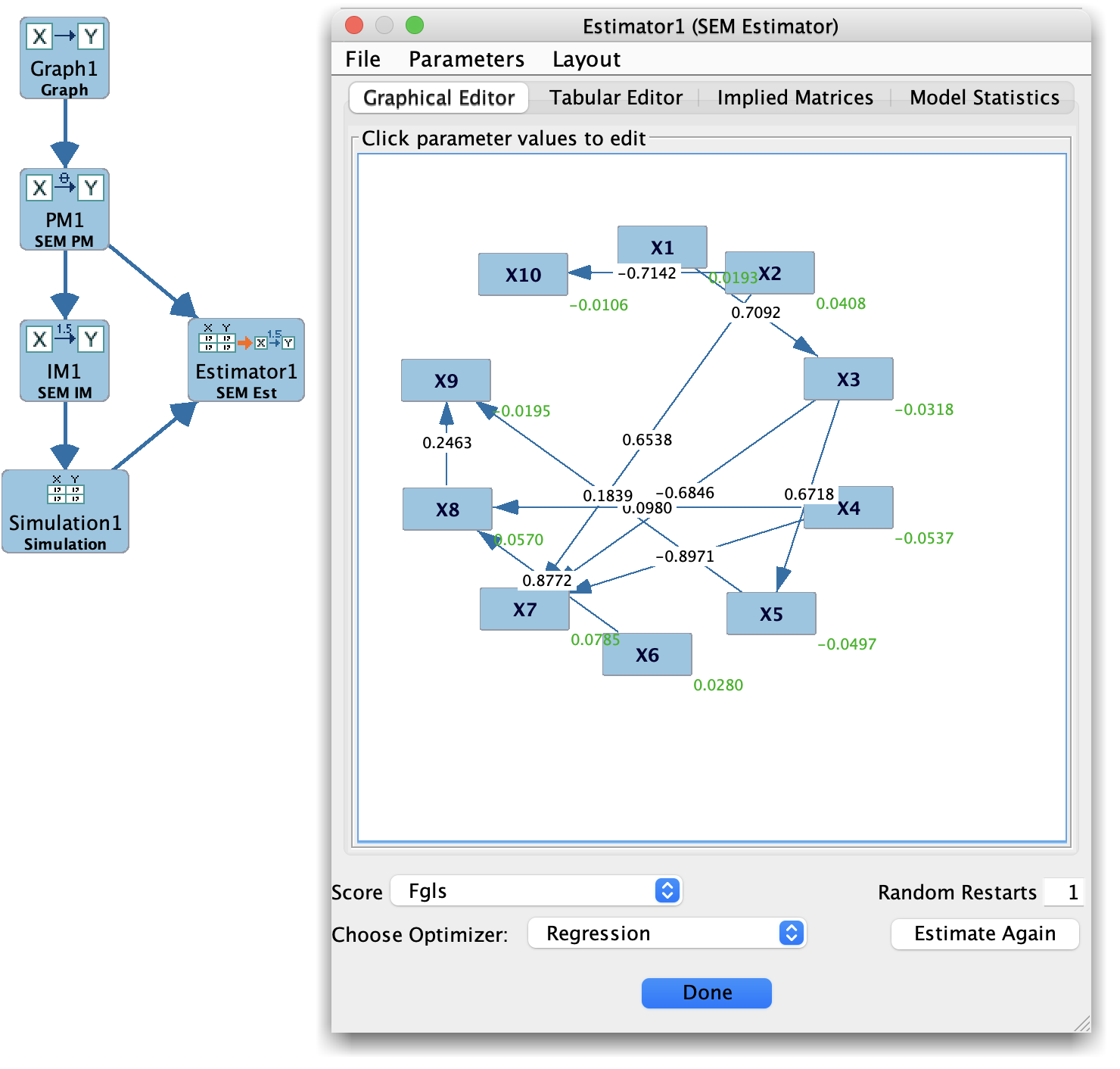Image resolution: width=1120 pixels, height=1069 pixels.
Task: Zoom the Estimator1 window with green button
Action: point(415,25)
